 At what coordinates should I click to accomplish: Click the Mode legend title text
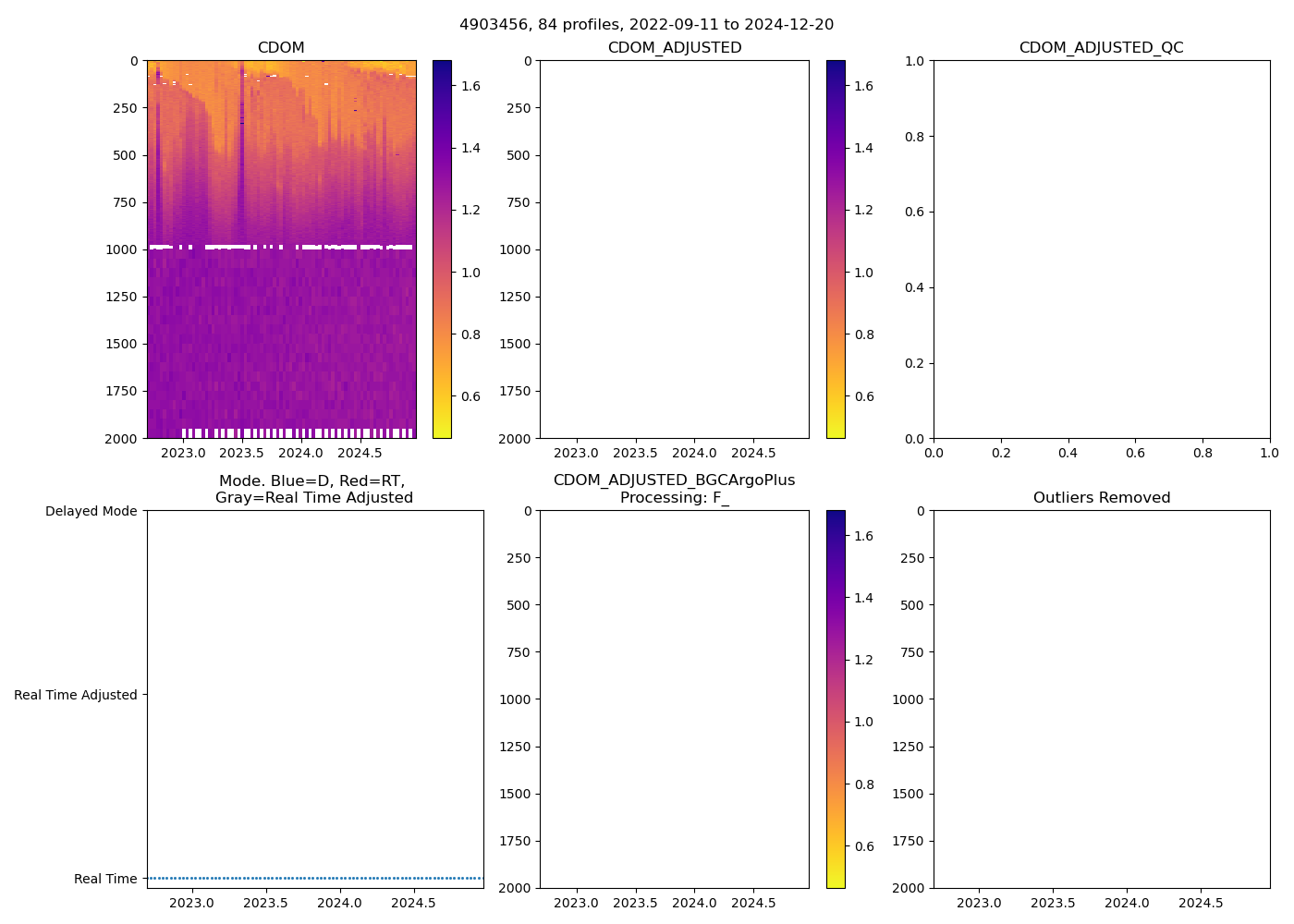pyautogui.click(x=313, y=490)
